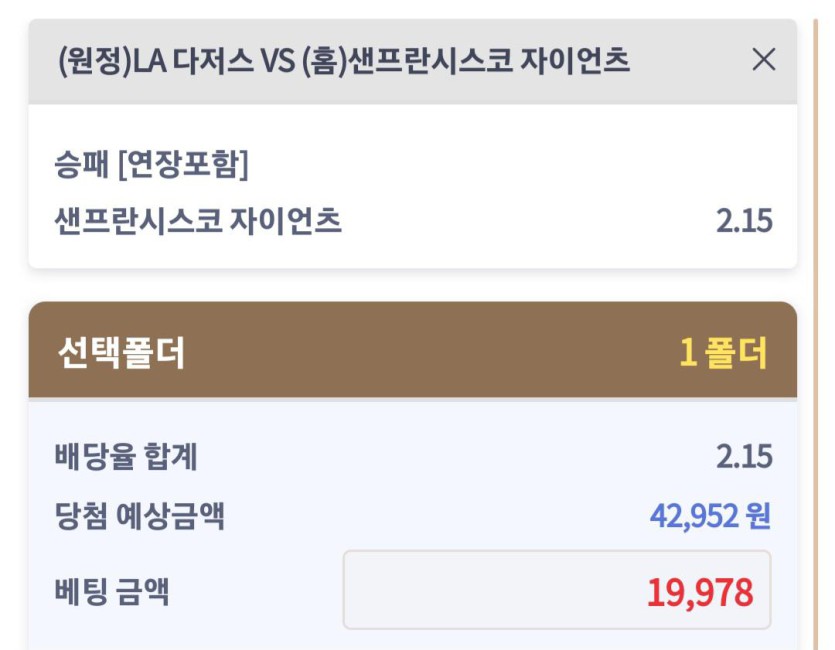This screenshot has width=835, height=650.
Task: Click the 당첨 예상금액 label
Action: (140, 515)
